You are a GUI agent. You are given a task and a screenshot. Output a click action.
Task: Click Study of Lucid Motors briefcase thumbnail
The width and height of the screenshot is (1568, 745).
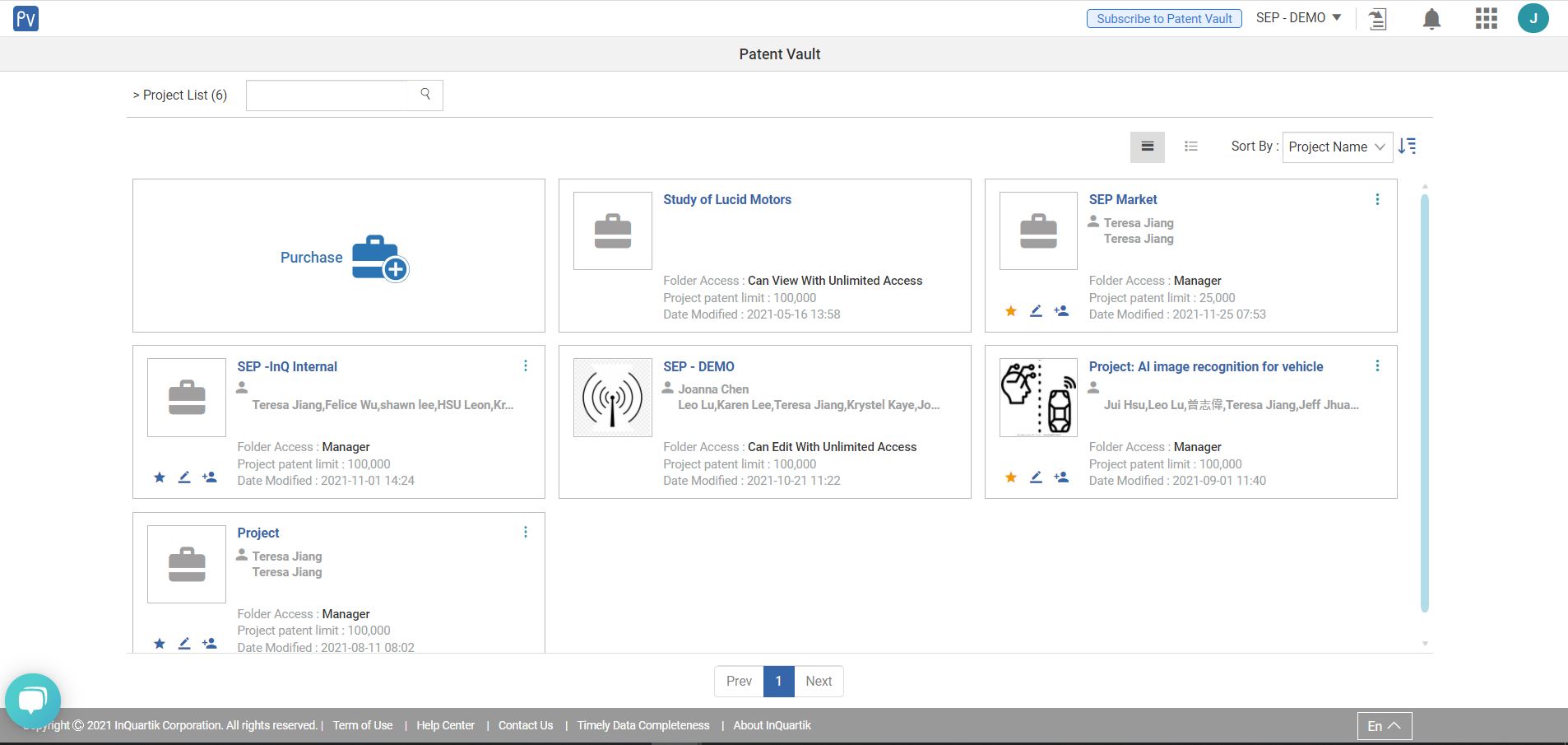612,230
